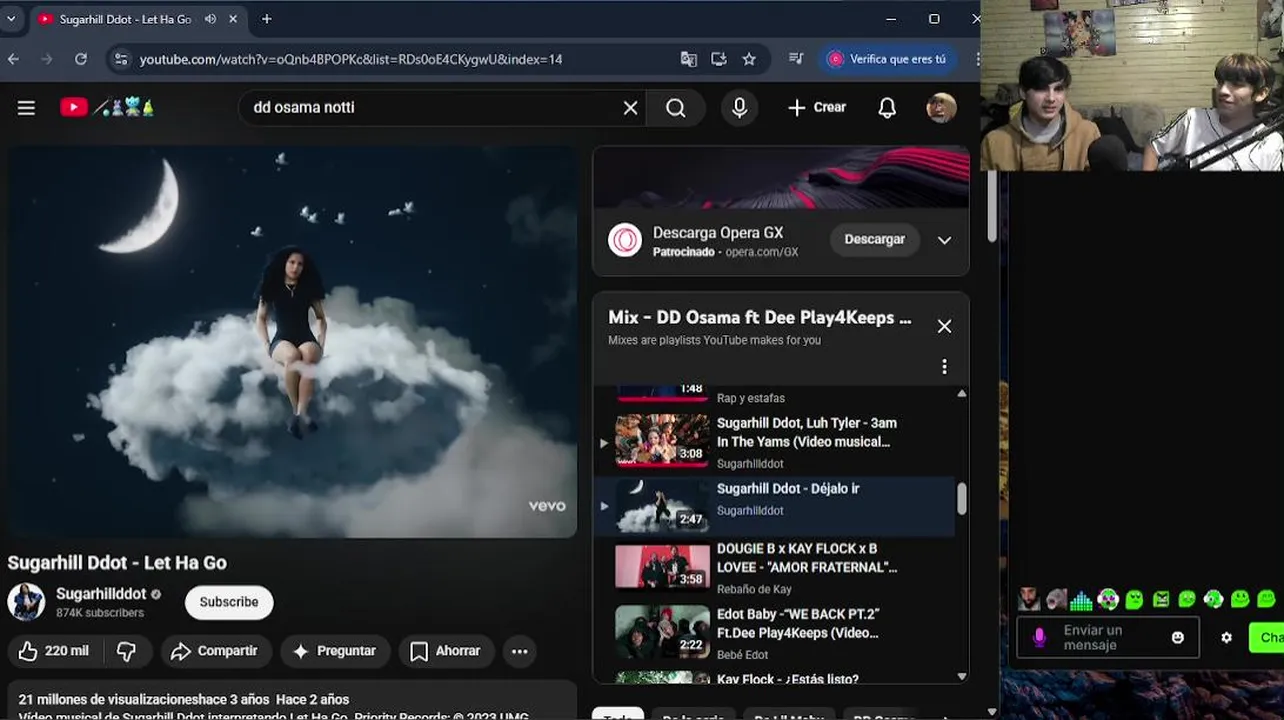Open the YouTube account avatar menu

pos(941,108)
